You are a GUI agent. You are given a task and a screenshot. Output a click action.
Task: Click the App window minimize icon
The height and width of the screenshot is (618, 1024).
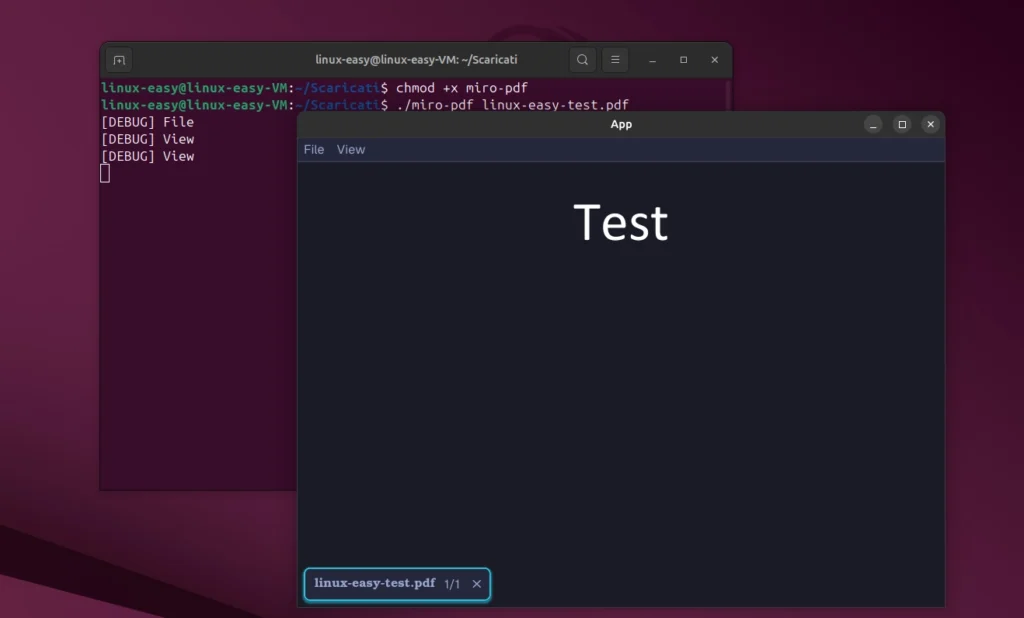[872, 124]
